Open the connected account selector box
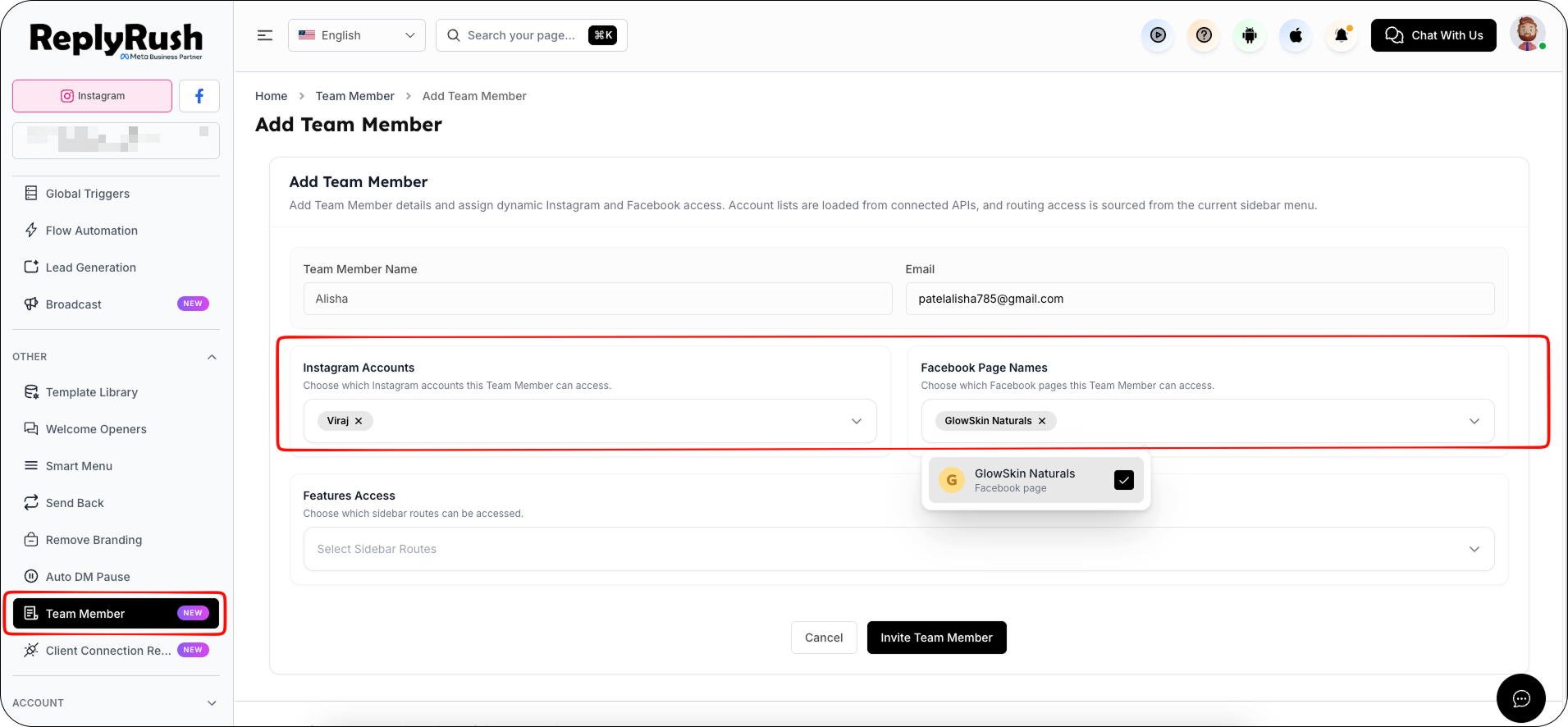Image resolution: width=1568 pixels, height=727 pixels. click(x=116, y=140)
